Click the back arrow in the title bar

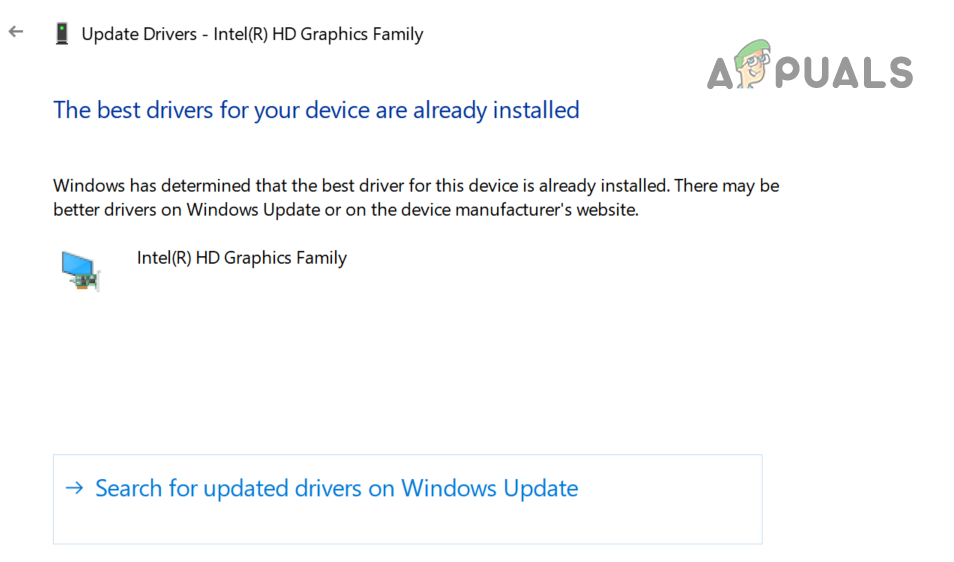coord(16,32)
